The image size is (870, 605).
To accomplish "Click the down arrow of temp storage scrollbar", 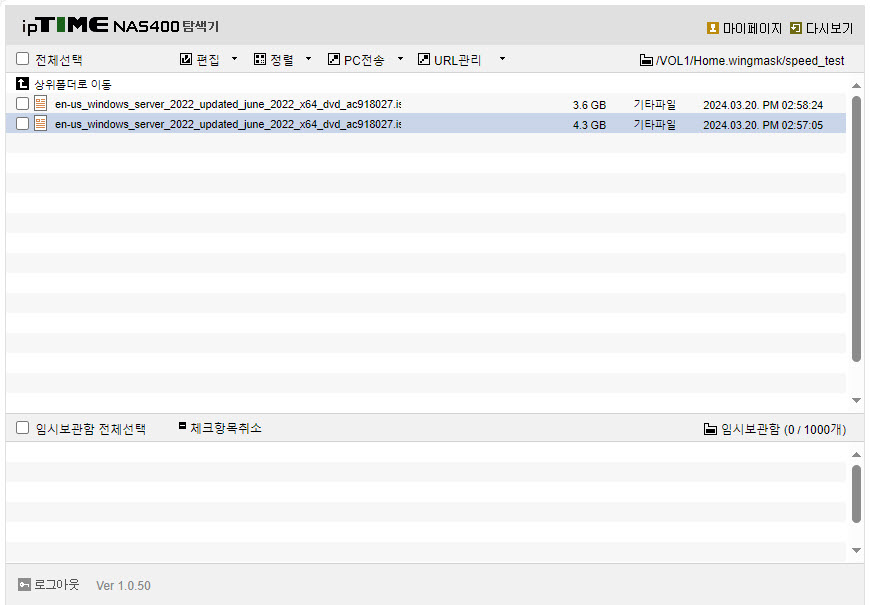I will [856, 551].
